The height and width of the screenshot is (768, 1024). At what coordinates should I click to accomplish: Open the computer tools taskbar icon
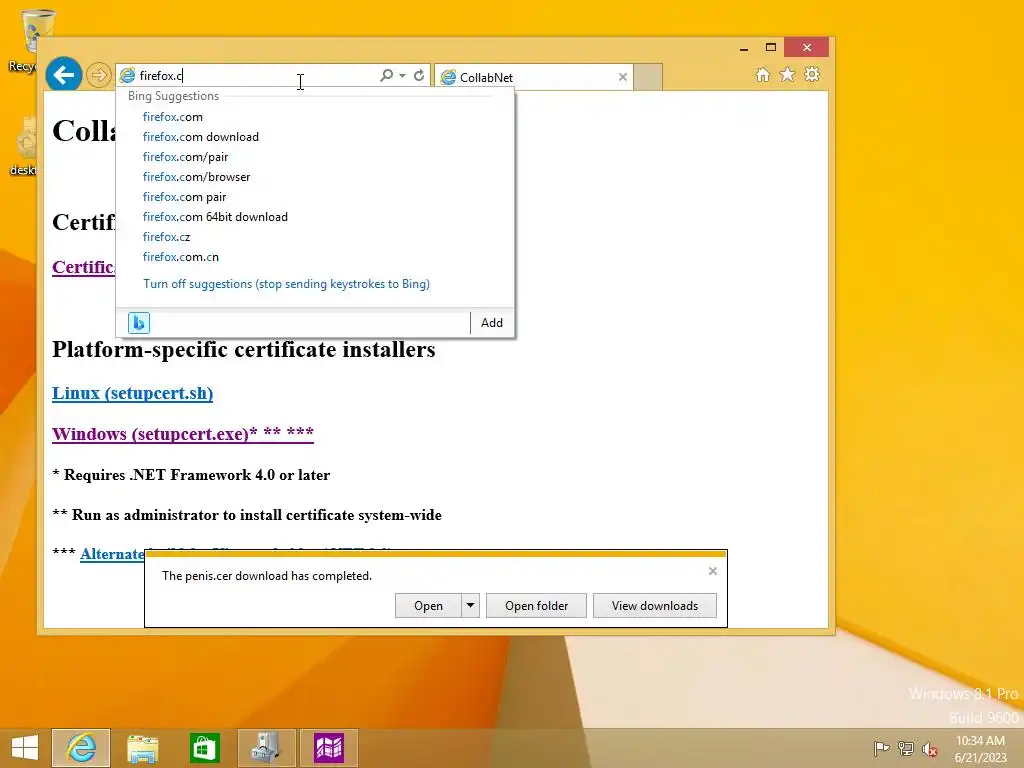266,748
